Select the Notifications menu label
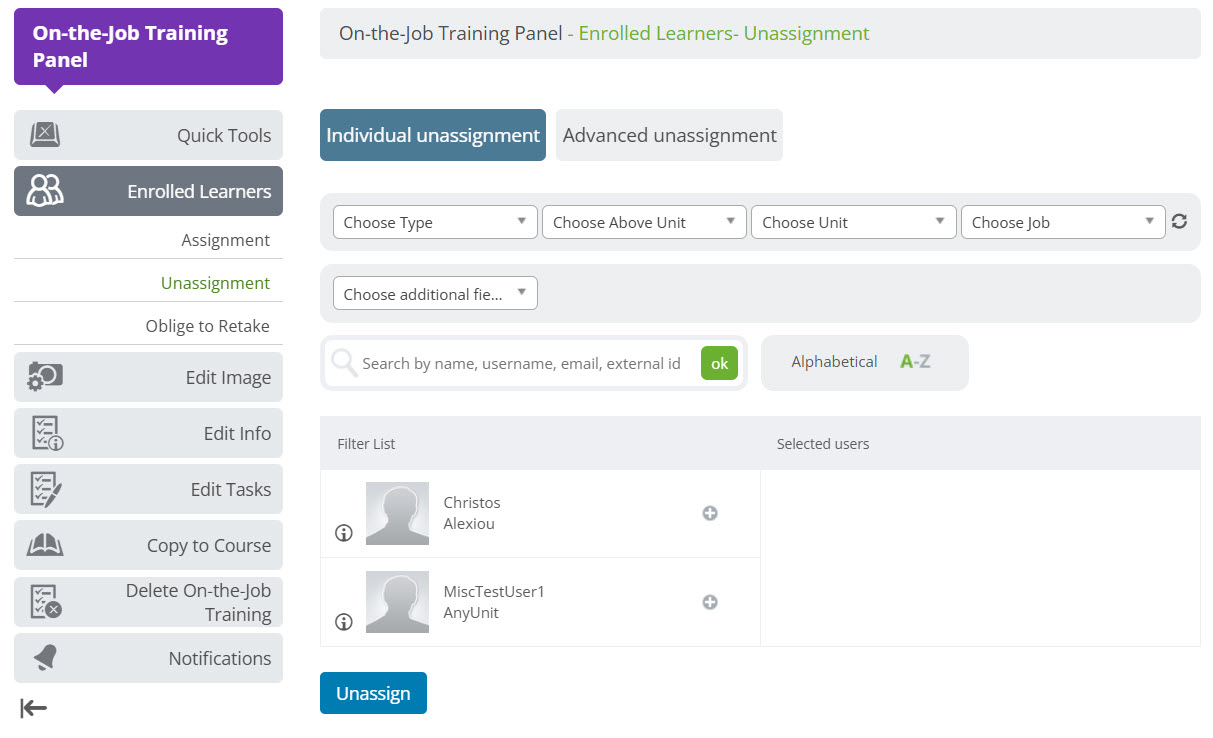1213x738 pixels. tap(220, 658)
